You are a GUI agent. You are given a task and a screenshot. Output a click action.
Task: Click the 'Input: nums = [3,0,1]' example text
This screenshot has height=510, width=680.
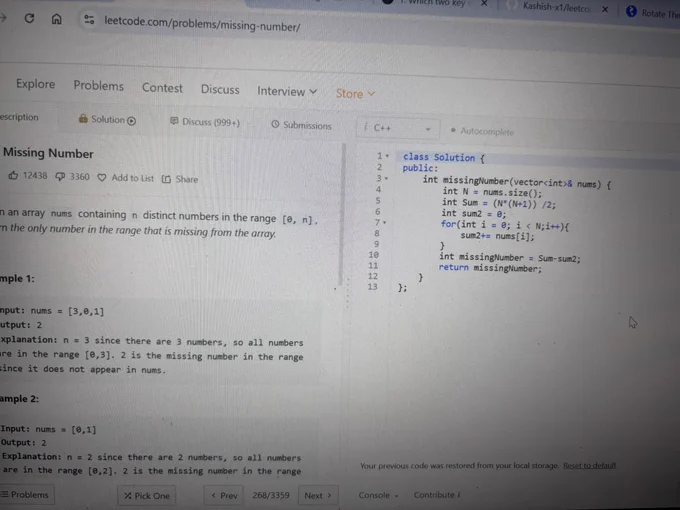pos(52,311)
